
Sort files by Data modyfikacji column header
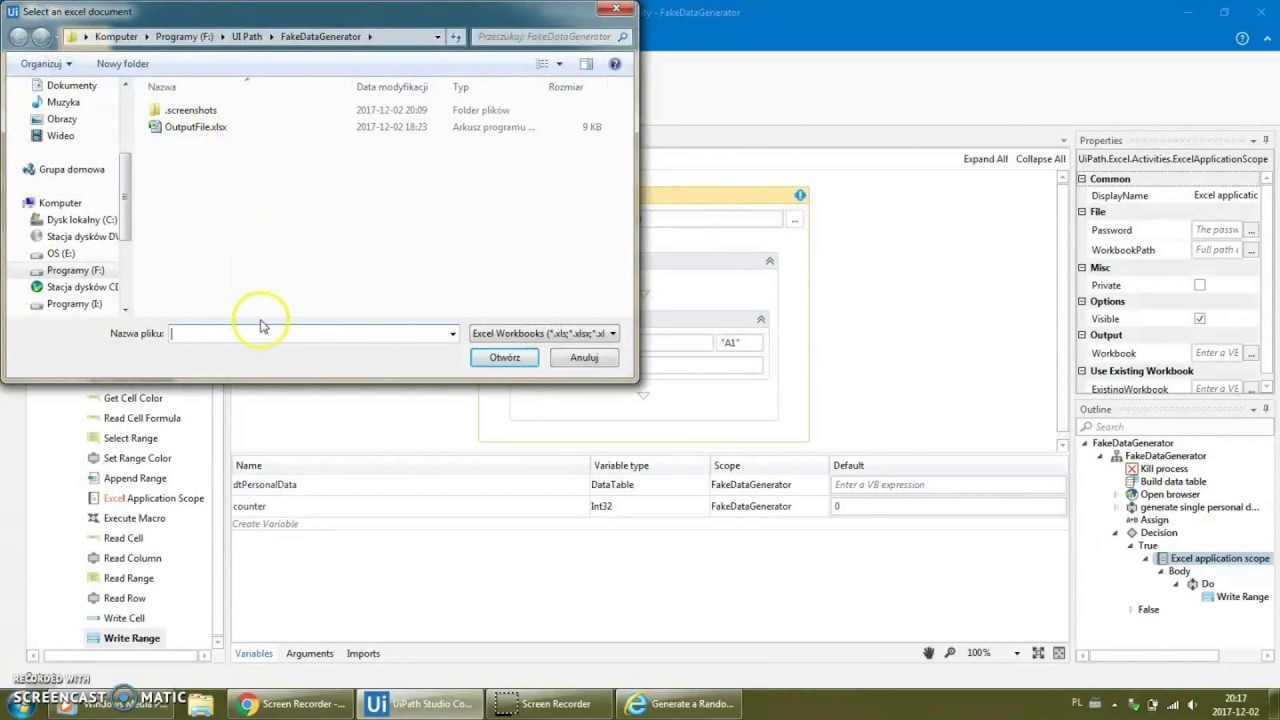click(392, 87)
